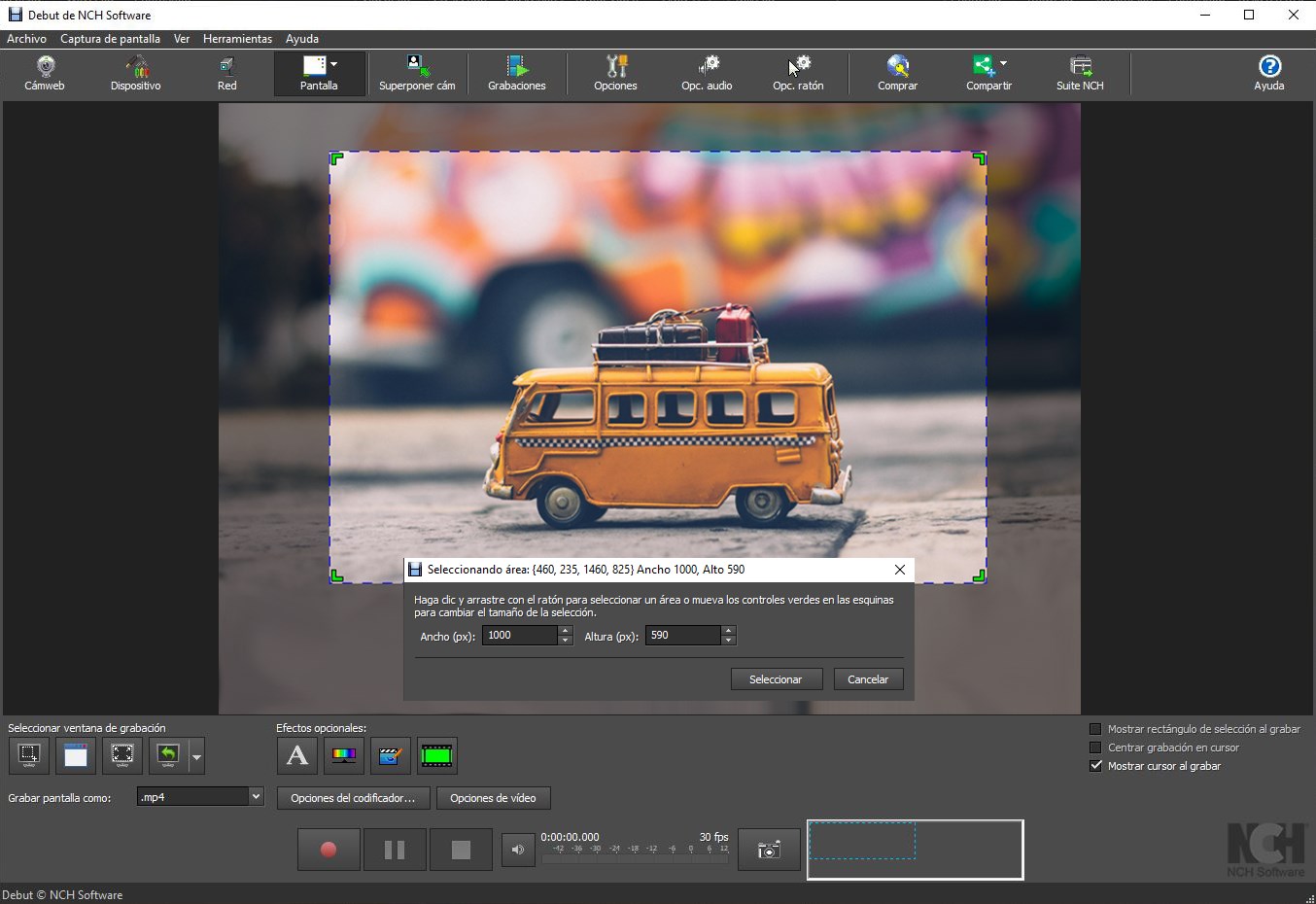1316x904 pixels.
Task: Open Opciones del codificador
Action: tap(353, 798)
